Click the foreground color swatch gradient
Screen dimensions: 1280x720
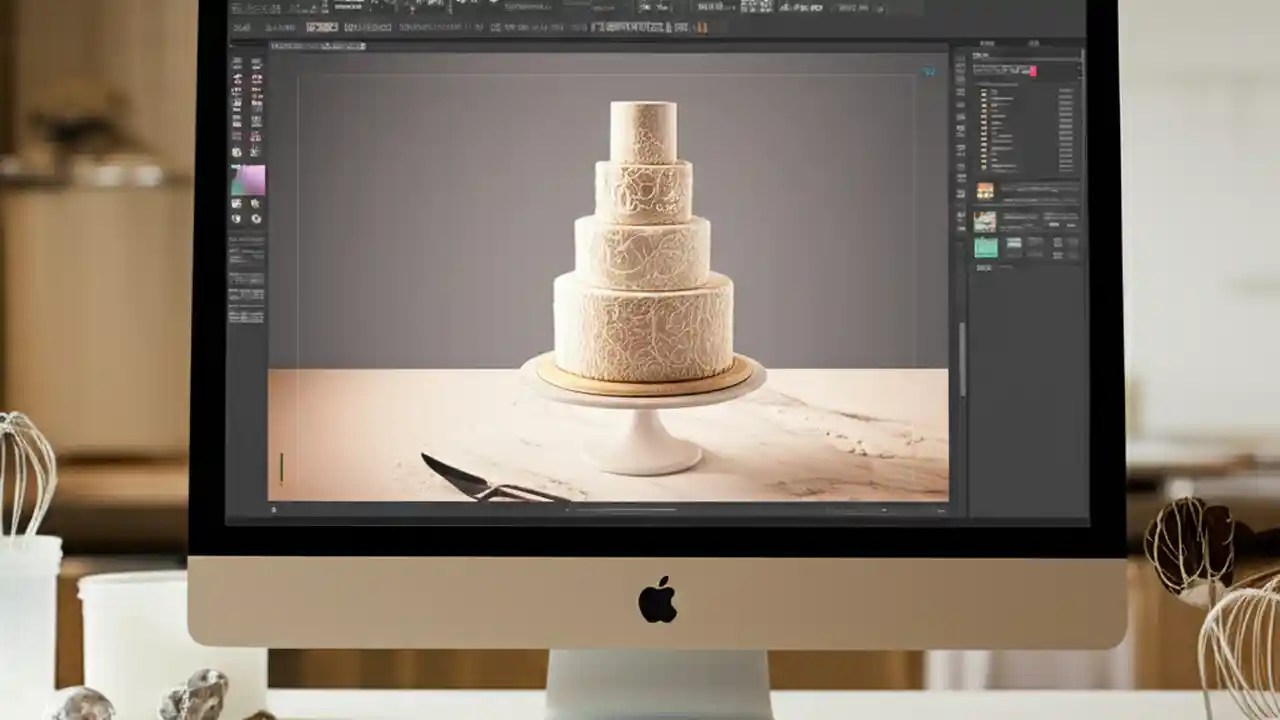coord(248,178)
